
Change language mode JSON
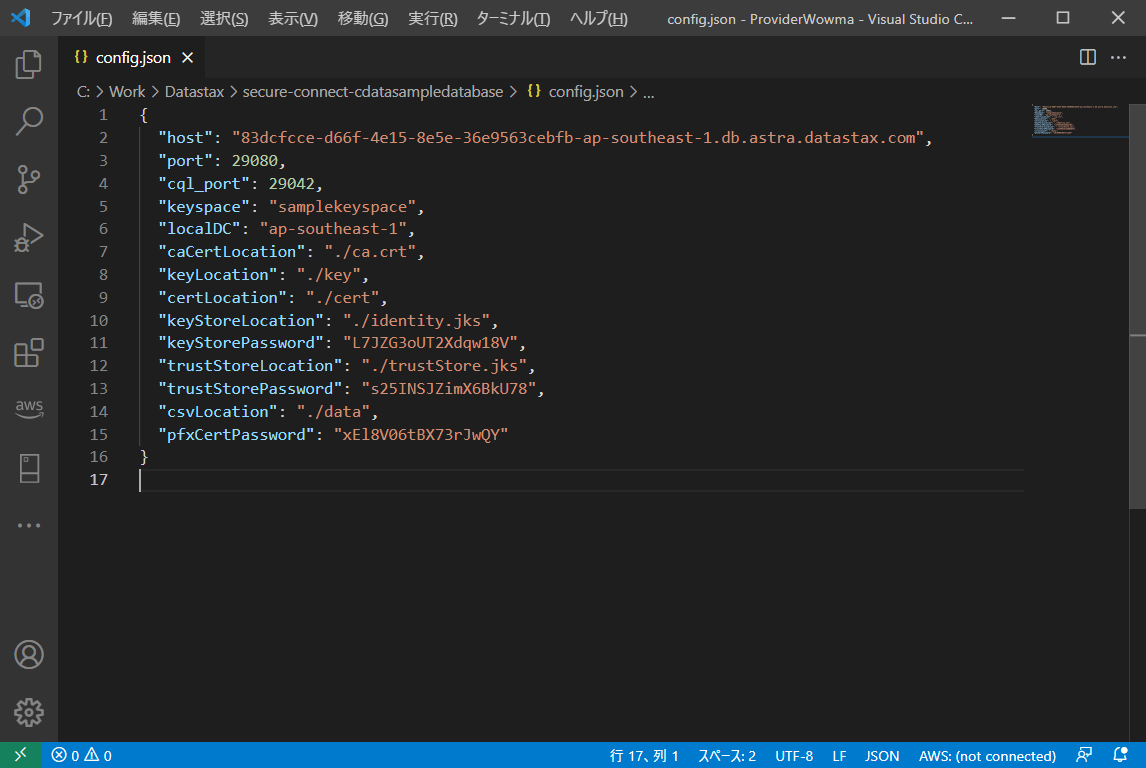[x=881, y=756]
